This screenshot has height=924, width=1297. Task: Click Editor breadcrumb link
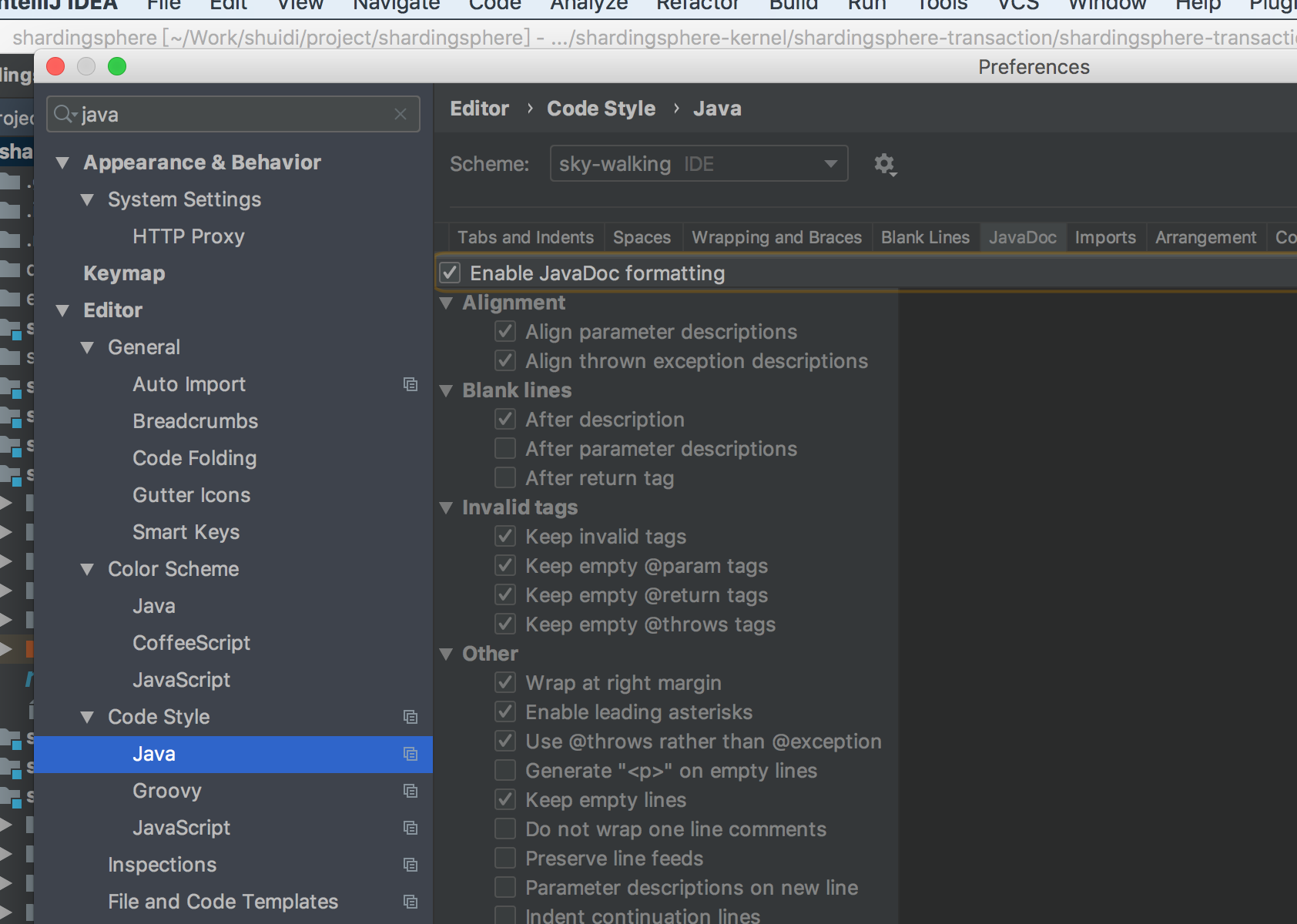(x=479, y=109)
